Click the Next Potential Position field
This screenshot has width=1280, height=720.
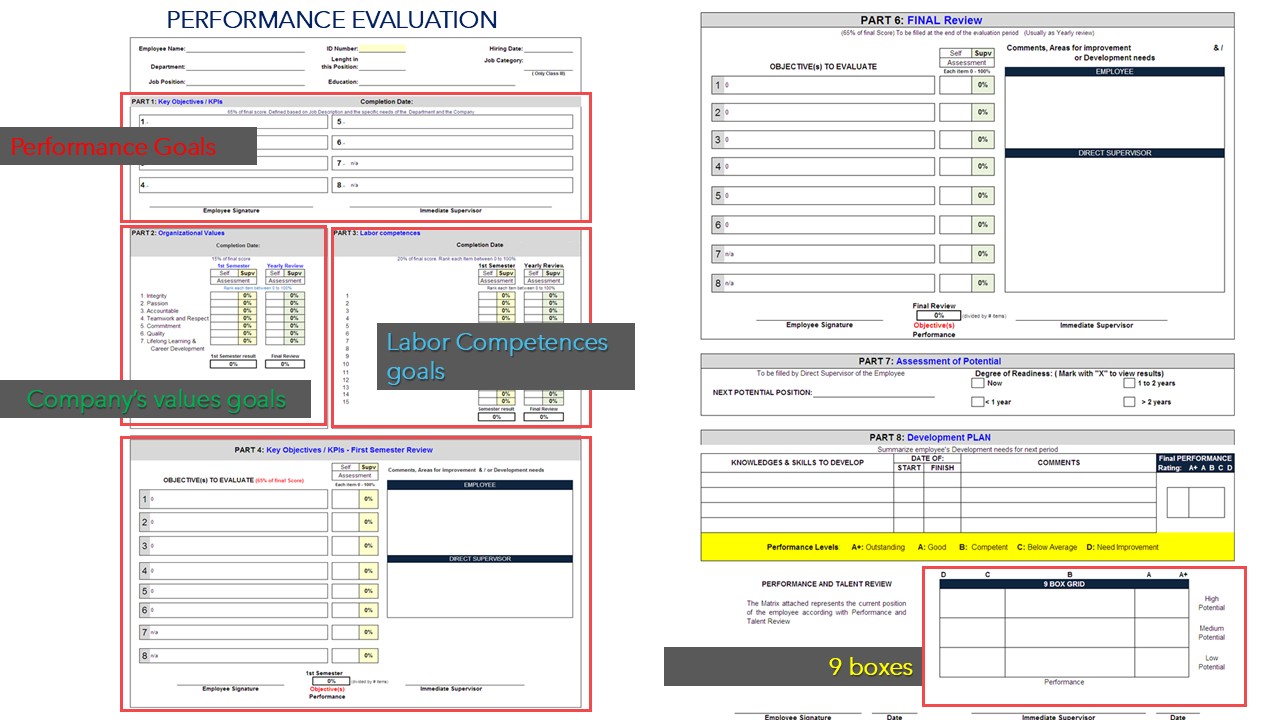tap(873, 393)
